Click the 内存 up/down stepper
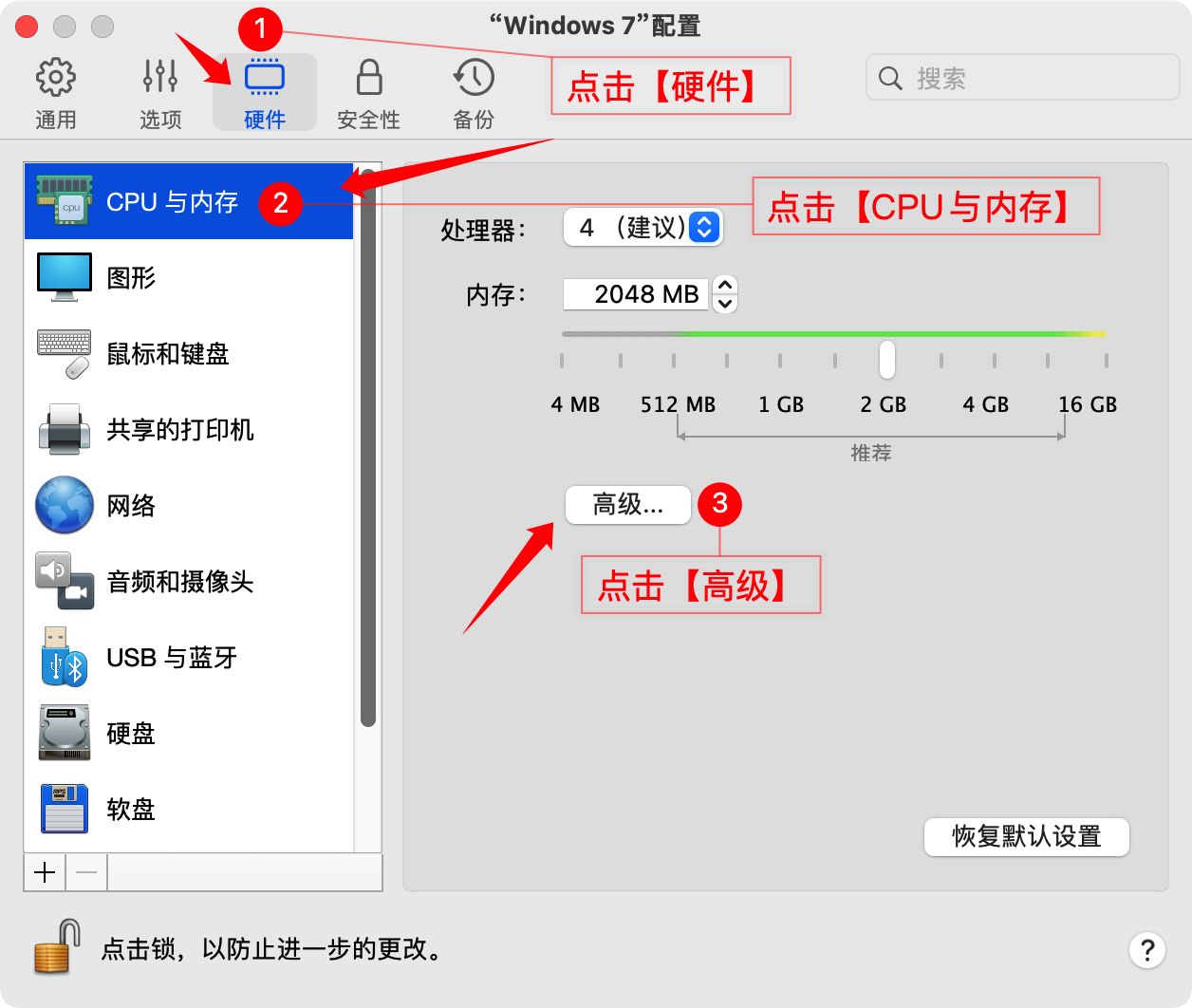Screen dimensions: 1192x1008 (x=725, y=293)
